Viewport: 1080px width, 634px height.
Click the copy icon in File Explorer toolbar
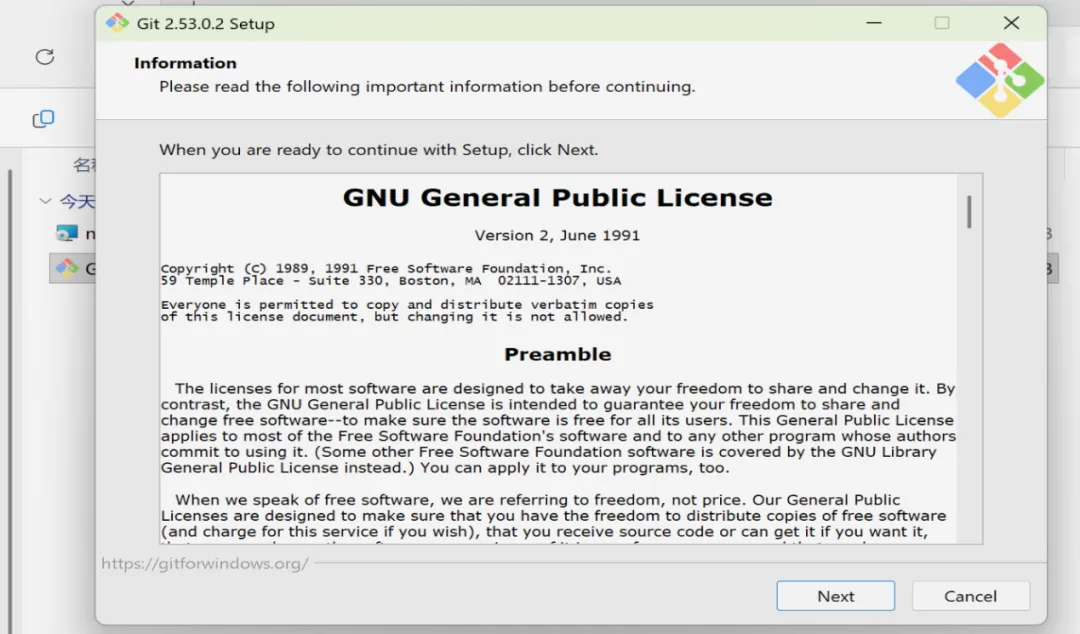point(43,119)
